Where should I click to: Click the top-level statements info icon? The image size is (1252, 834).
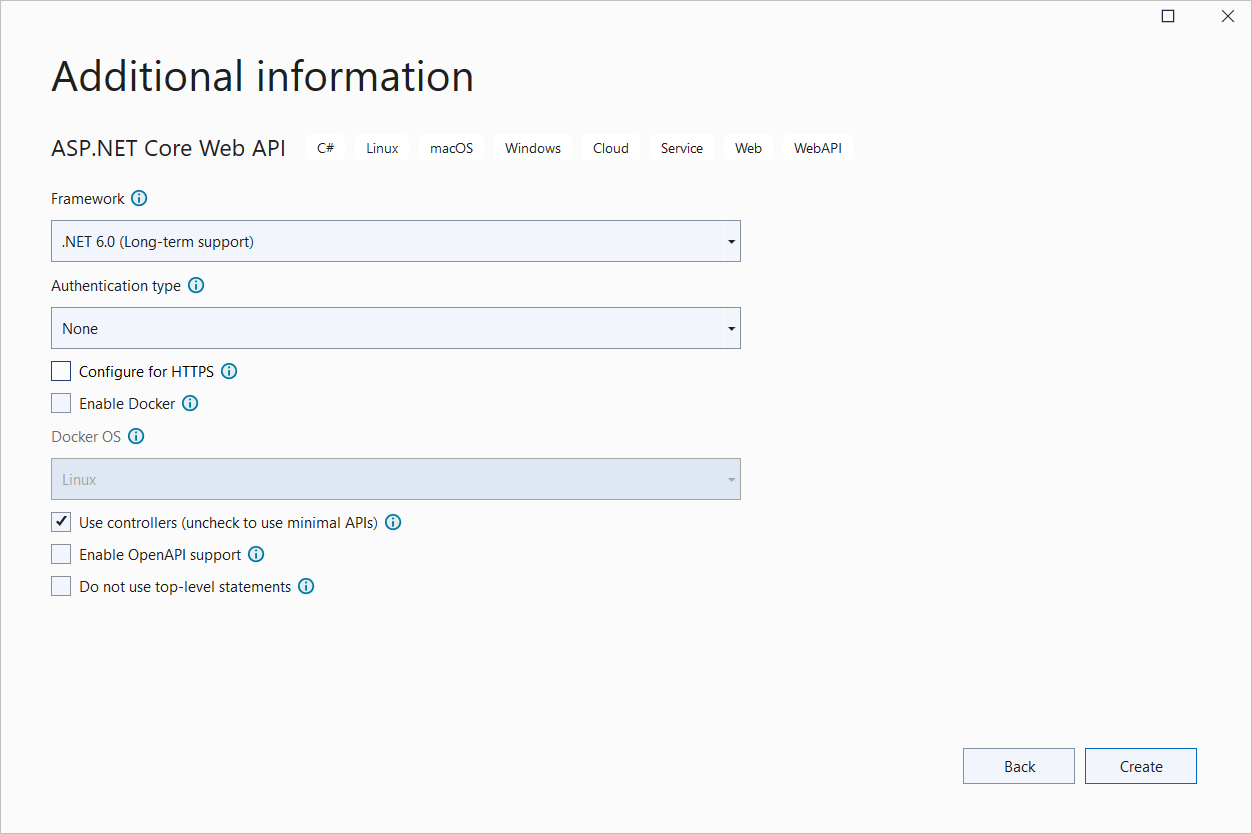pyautogui.click(x=306, y=586)
